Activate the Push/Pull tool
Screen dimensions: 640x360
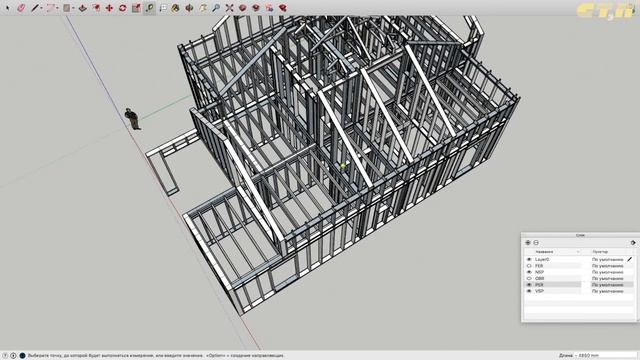[82, 8]
